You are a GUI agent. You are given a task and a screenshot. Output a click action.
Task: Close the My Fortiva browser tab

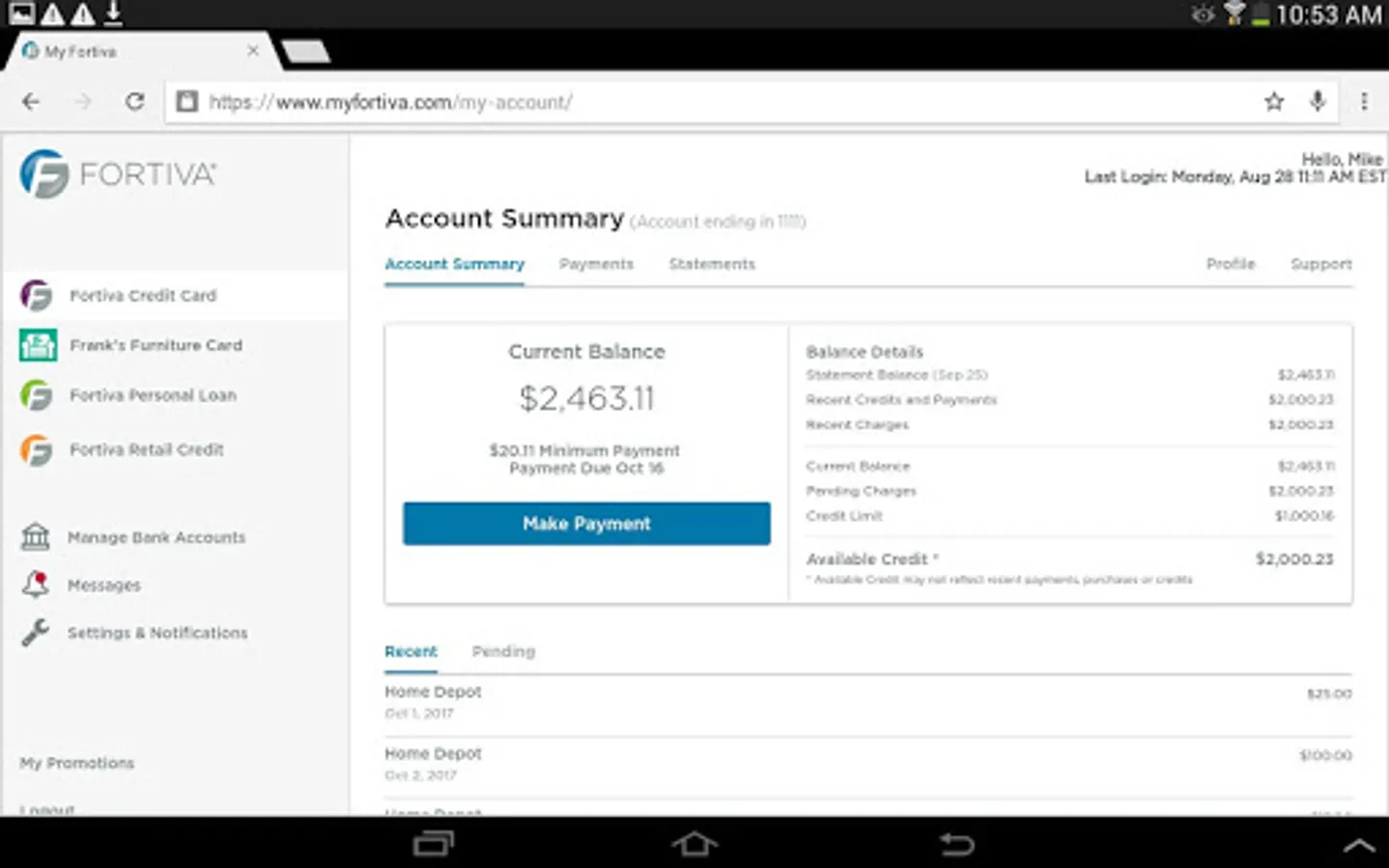pyautogui.click(x=253, y=50)
